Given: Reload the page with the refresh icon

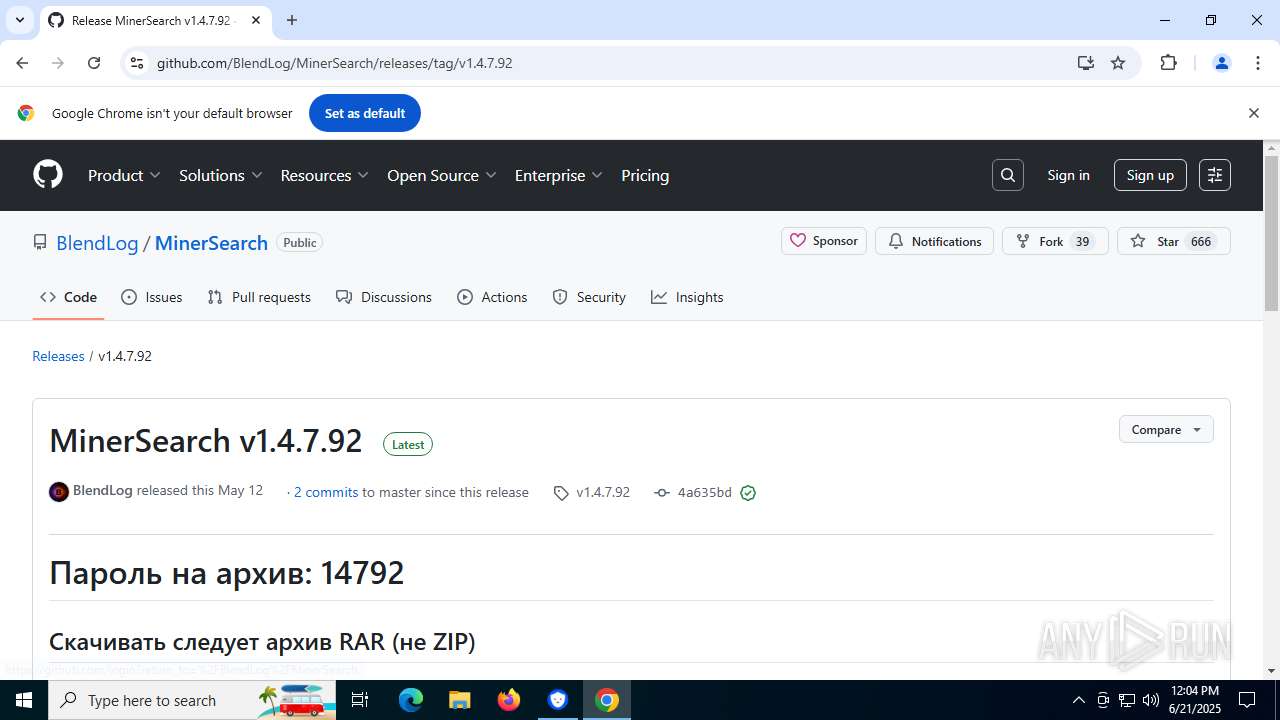Looking at the screenshot, I should point(94,63).
